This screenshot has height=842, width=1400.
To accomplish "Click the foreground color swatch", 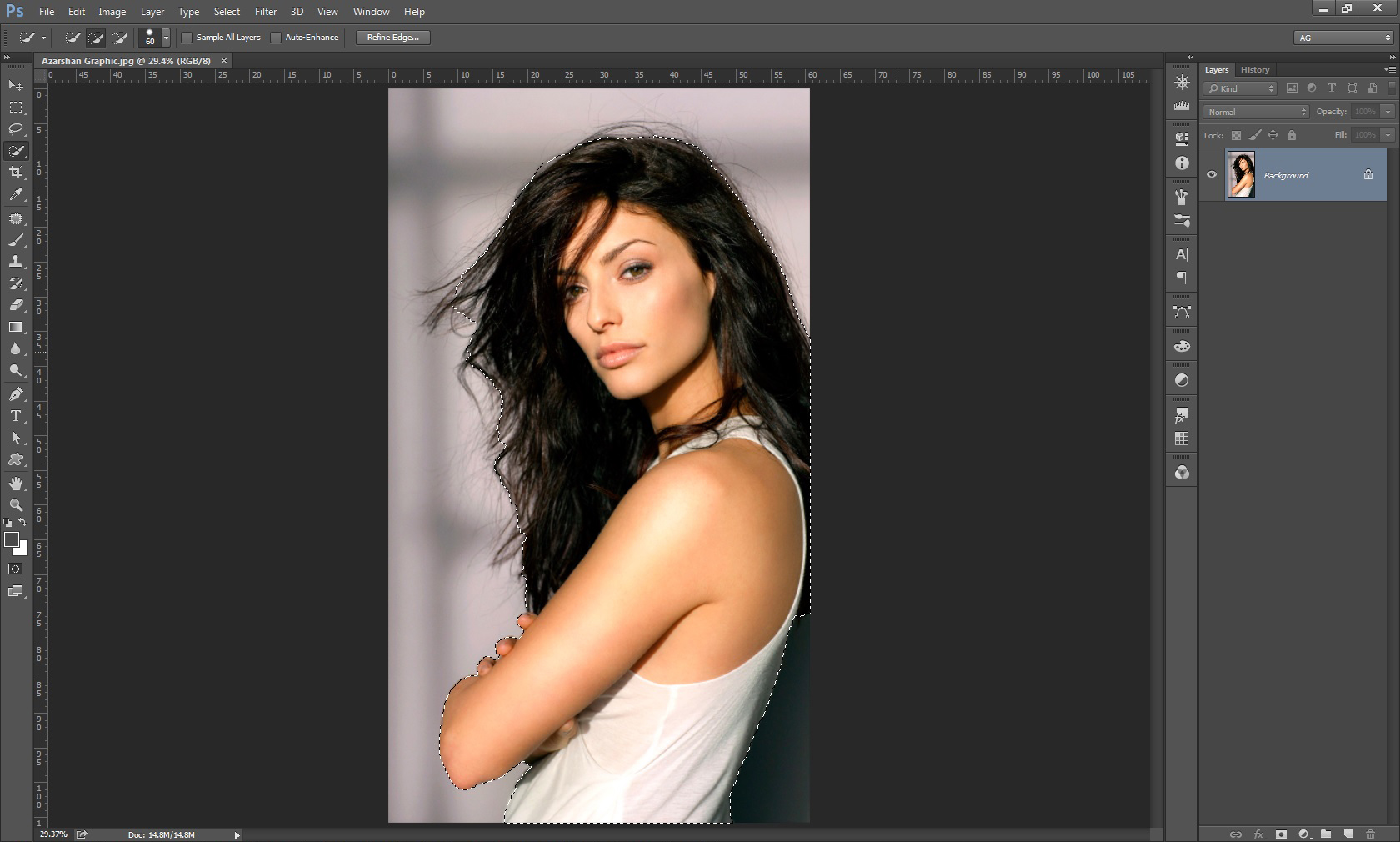I will point(12,539).
